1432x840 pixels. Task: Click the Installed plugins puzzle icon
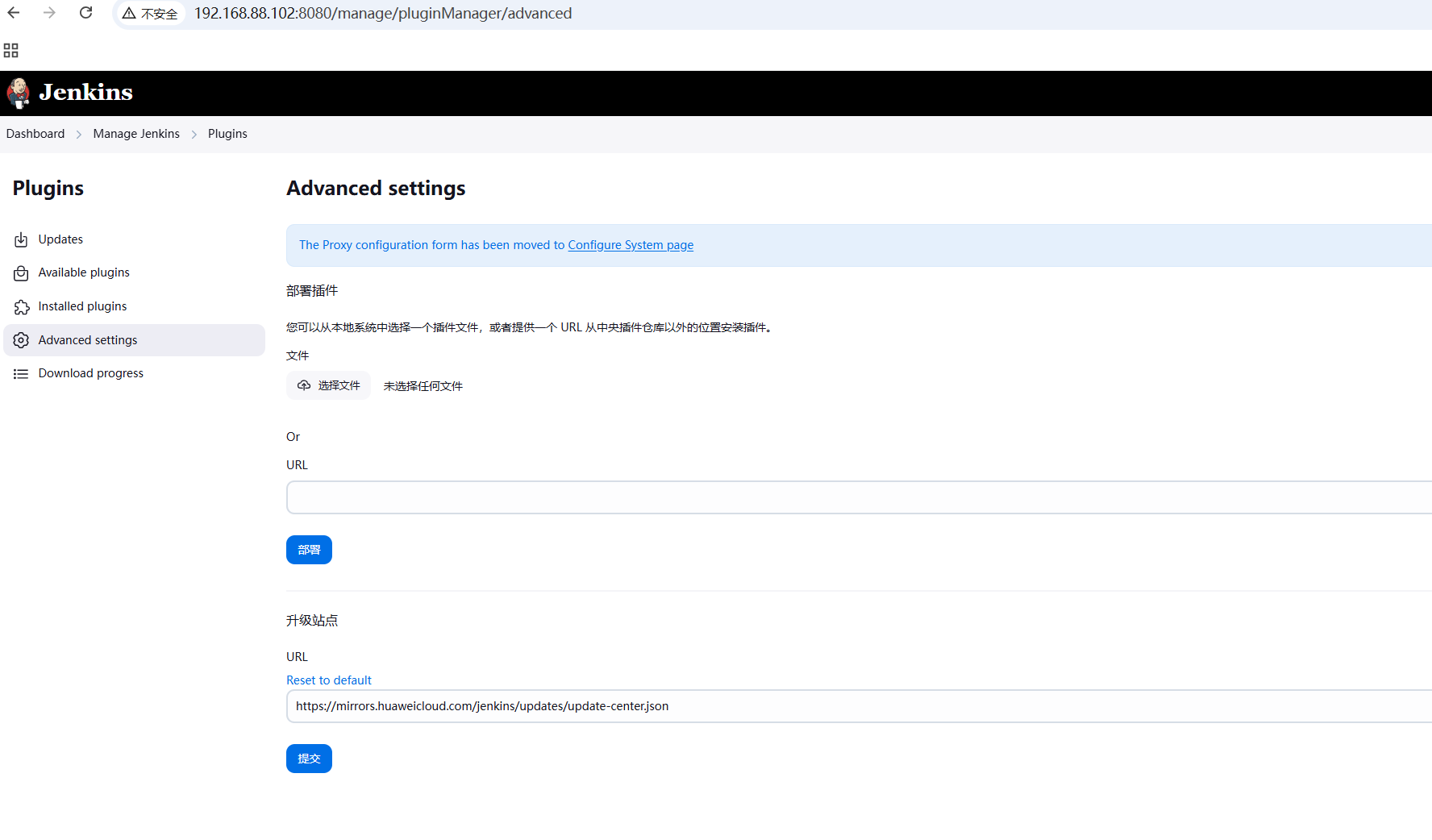click(x=21, y=307)
